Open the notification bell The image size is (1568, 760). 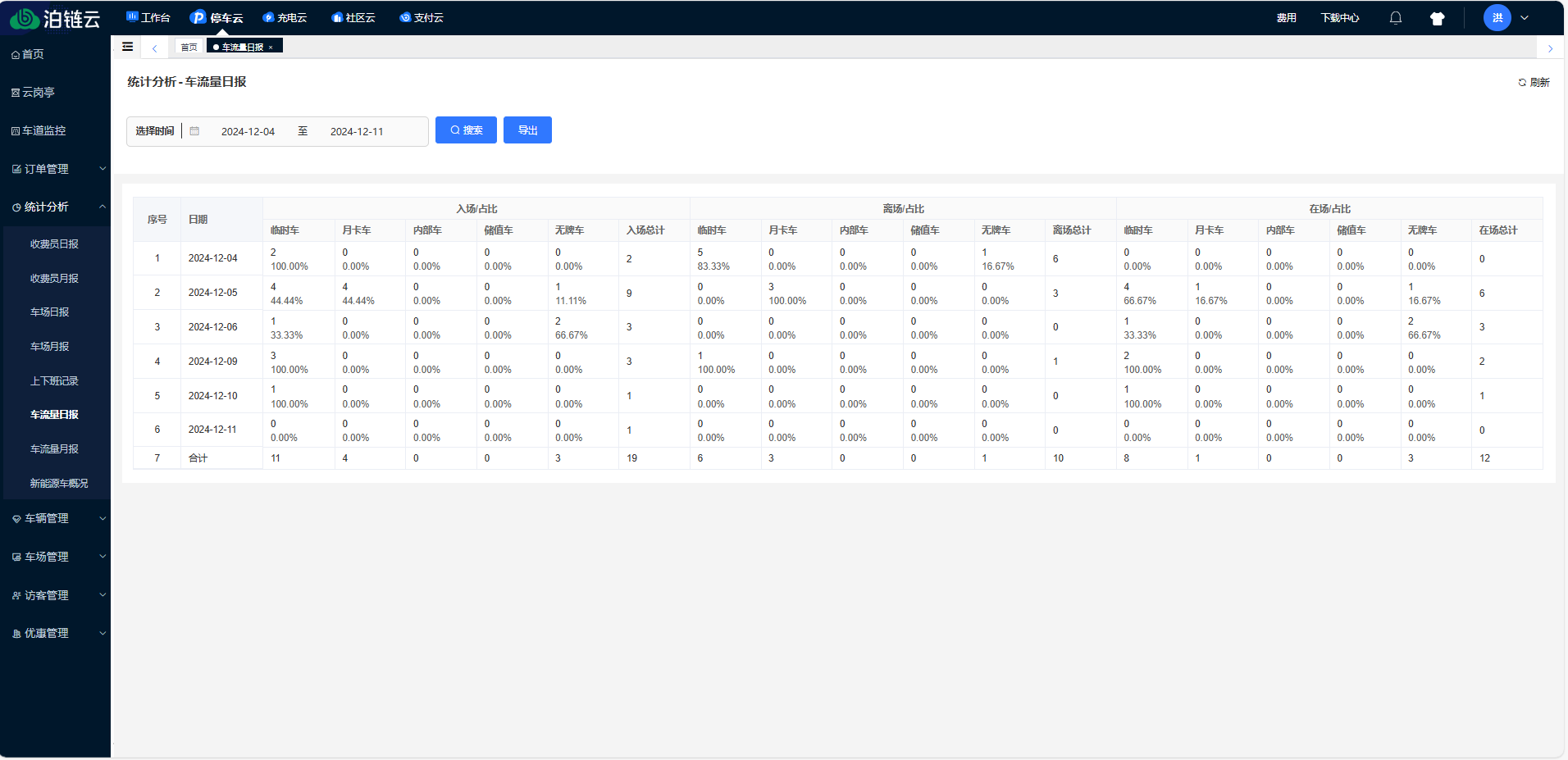tap(1396, 18)
